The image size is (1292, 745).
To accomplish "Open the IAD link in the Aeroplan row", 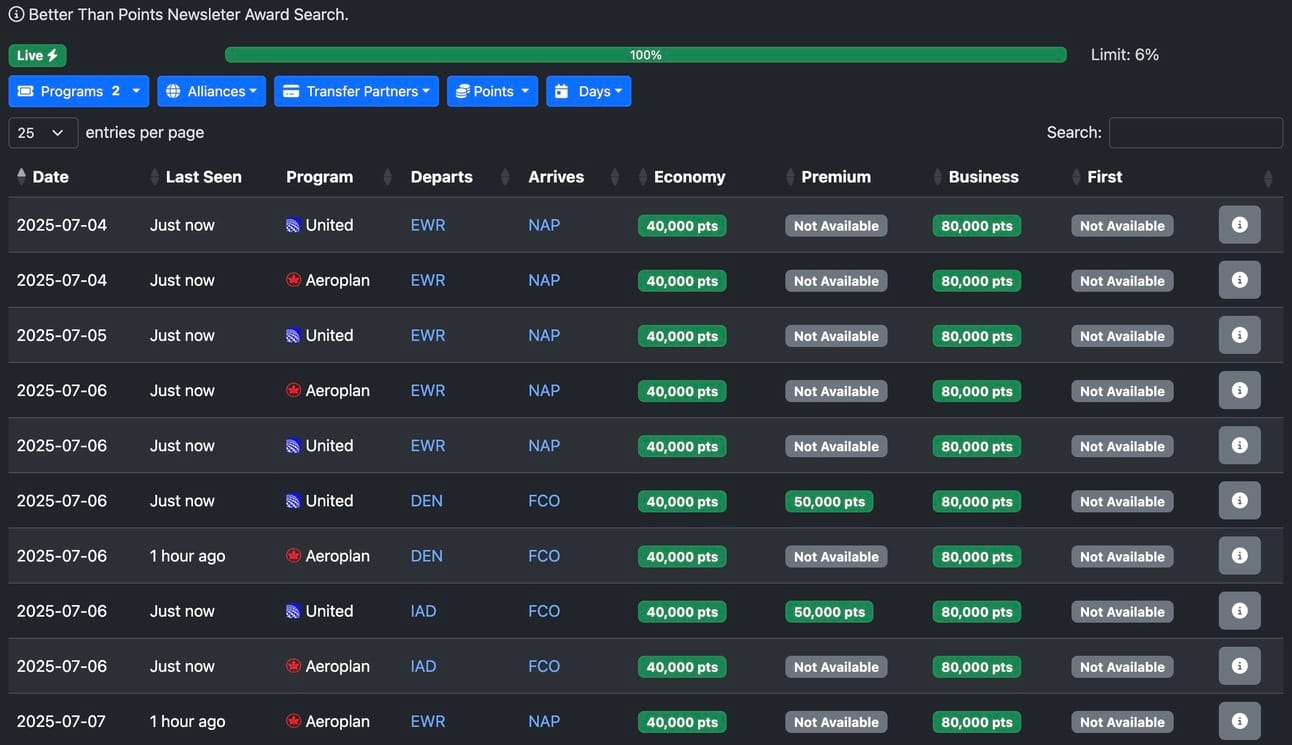I will point(424,665).
